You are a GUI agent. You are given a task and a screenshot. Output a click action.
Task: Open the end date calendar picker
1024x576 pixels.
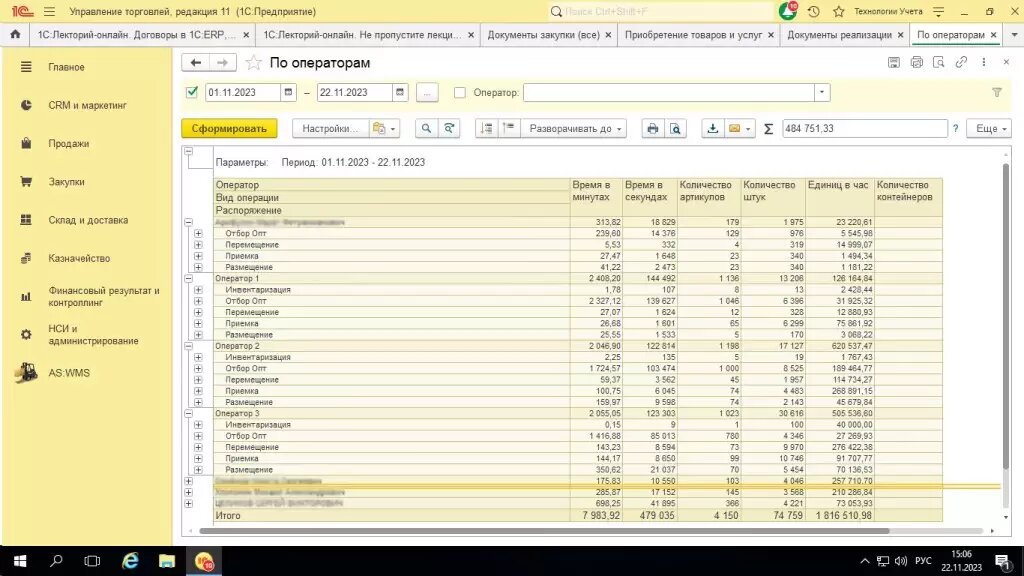(x=400, y=93)
